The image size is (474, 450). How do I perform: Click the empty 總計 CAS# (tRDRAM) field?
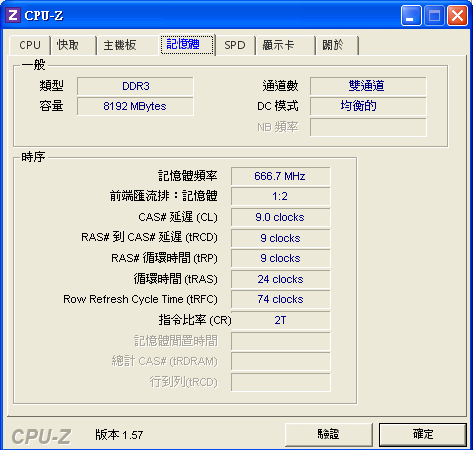(281, 362)
